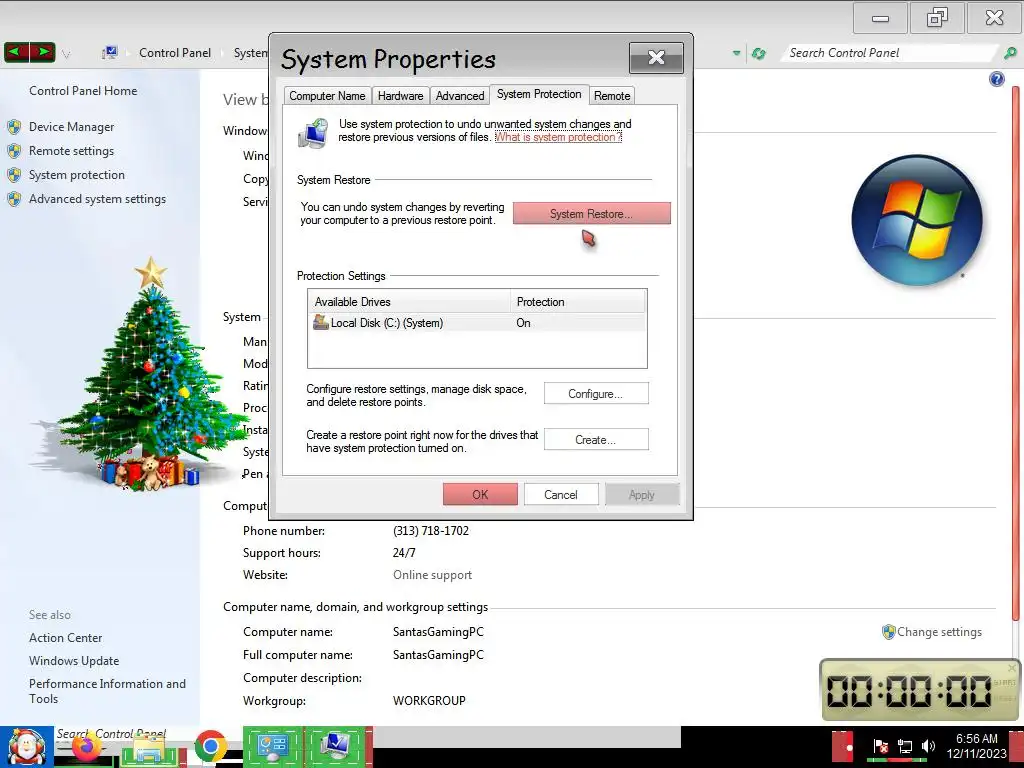Click the green Back arrow

16,52
